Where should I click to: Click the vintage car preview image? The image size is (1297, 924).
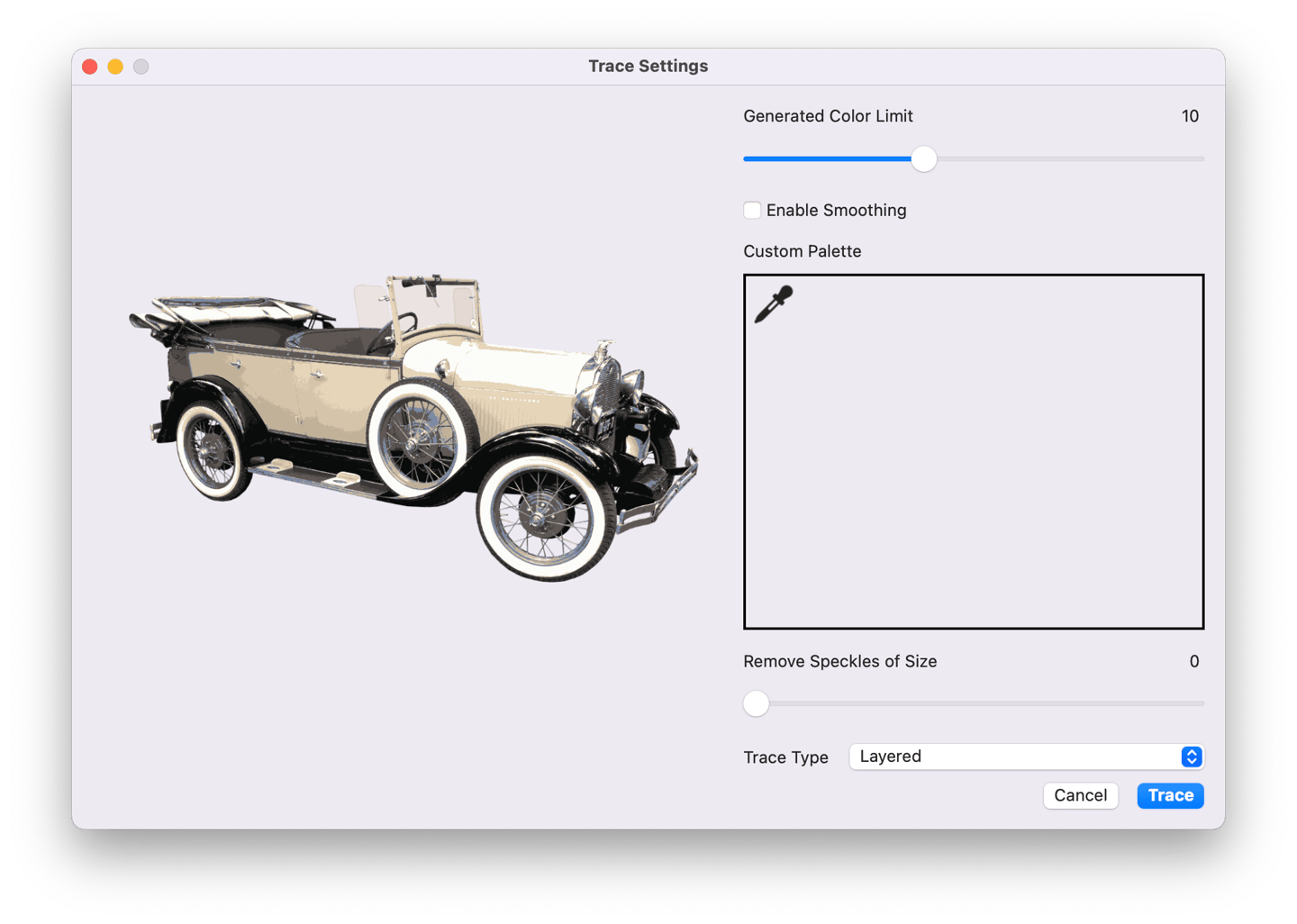pos(413,427)
